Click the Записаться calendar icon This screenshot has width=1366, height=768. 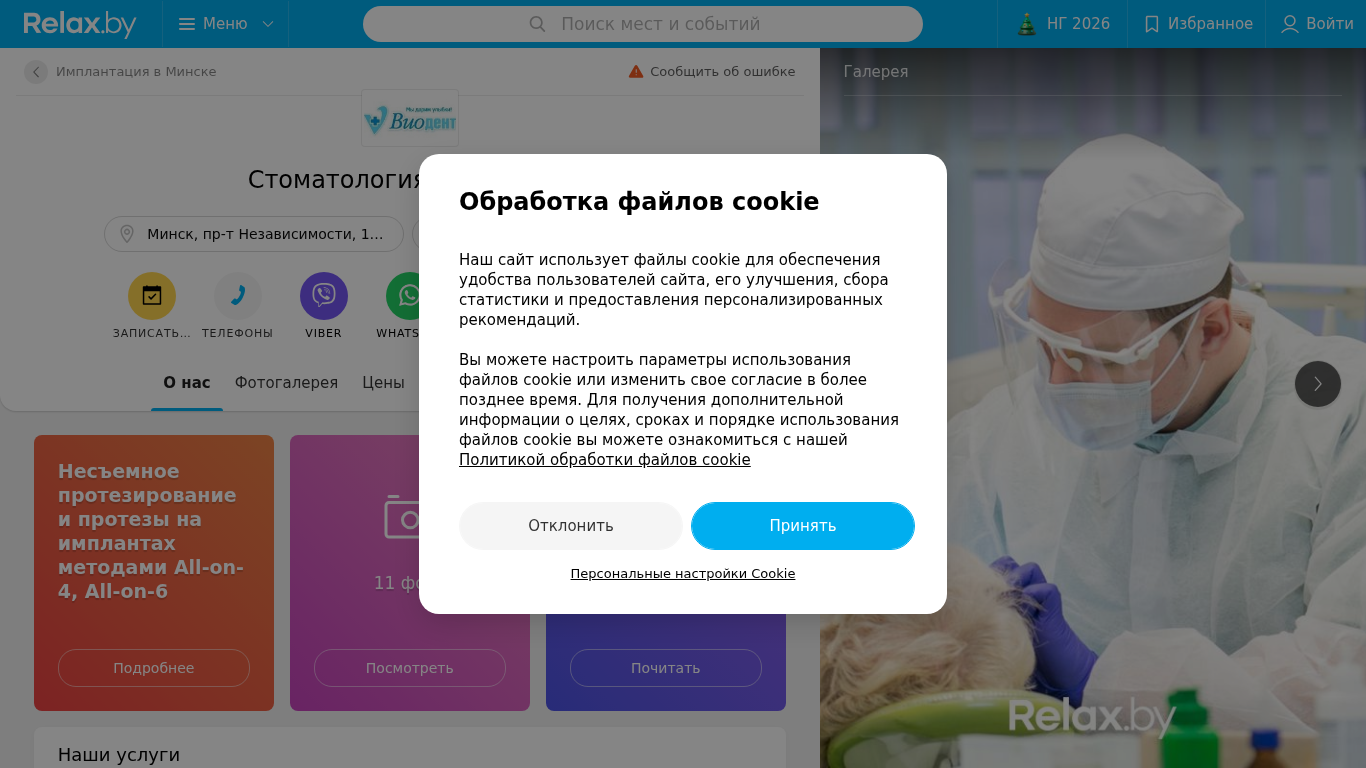point(152,296)
